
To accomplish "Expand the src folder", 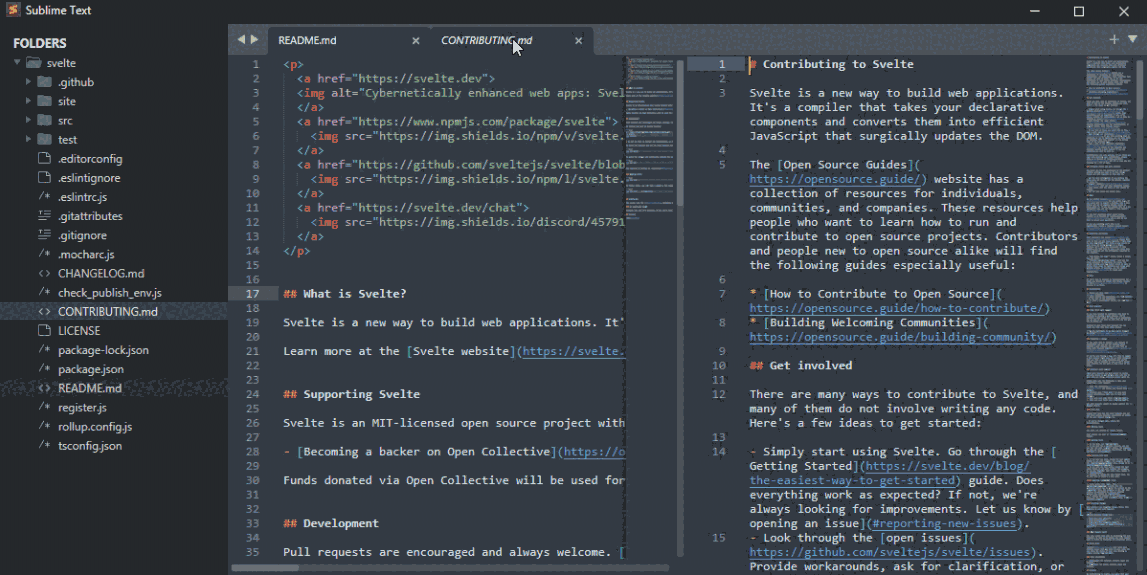I will (29, 119).
